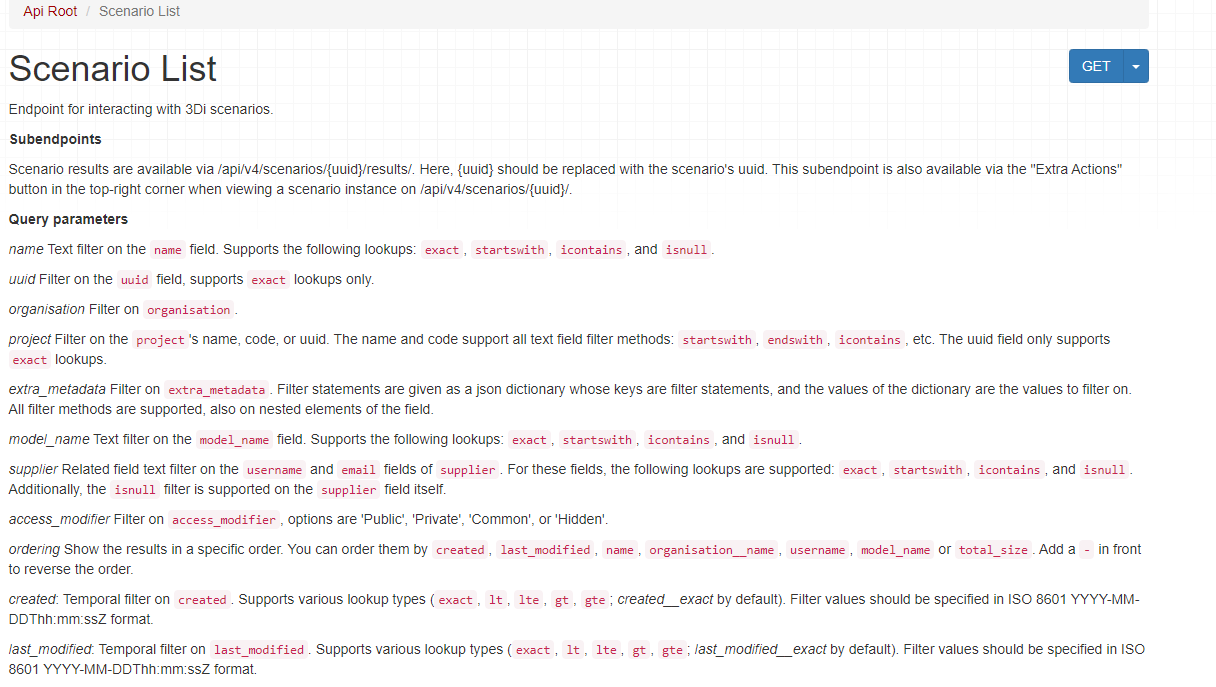The width and height of the screenshot is (1216, 687).
Task: Select 'icontains' lookup in the name filter row
Action: point(591,250)
